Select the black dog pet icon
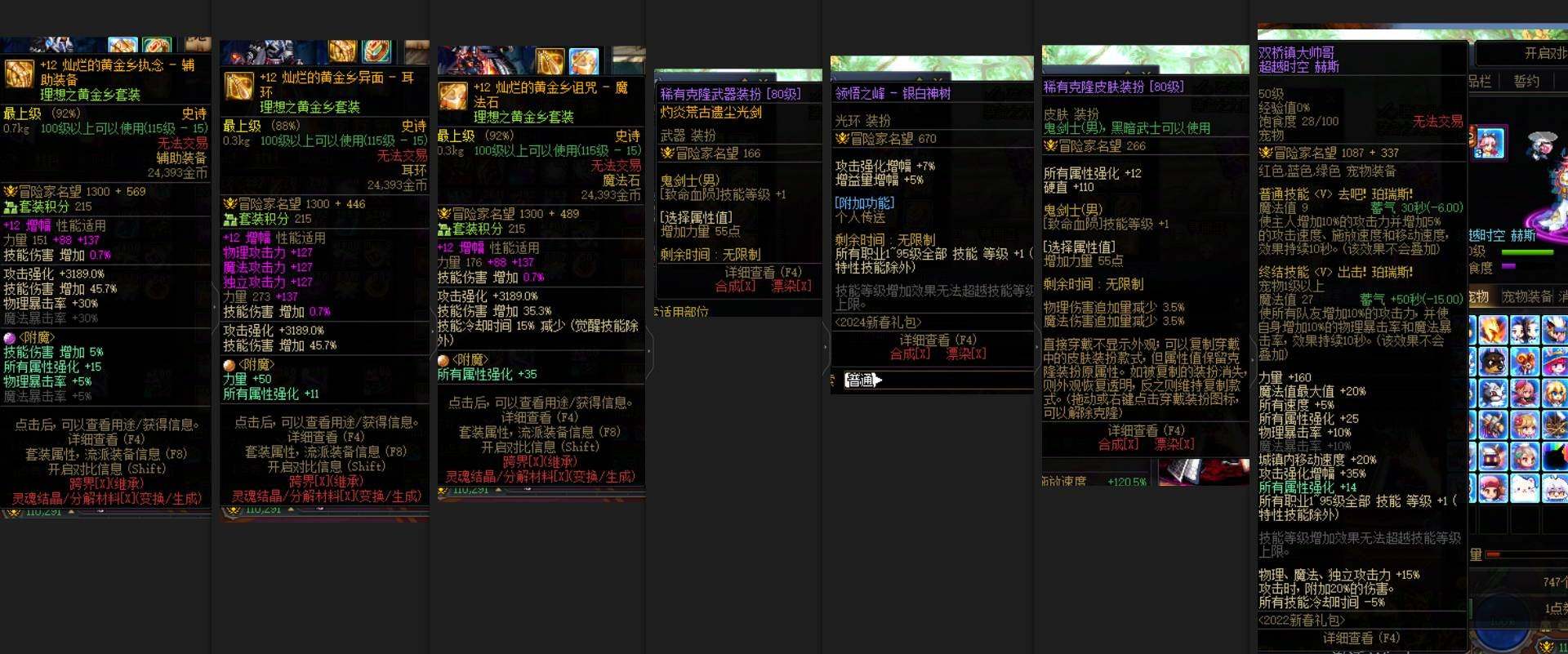Screen dimensions: 1568x654 tap(1494, 362)
